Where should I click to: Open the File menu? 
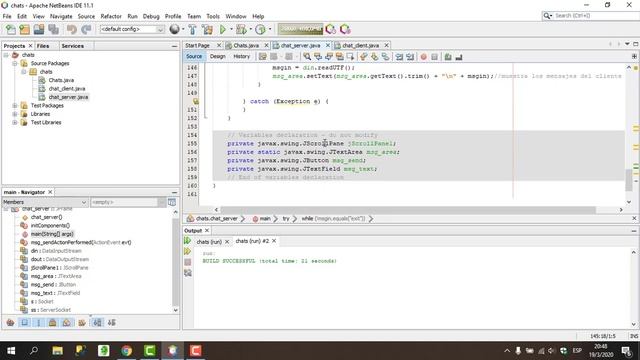pyautogui.click(x=7, y=16)
